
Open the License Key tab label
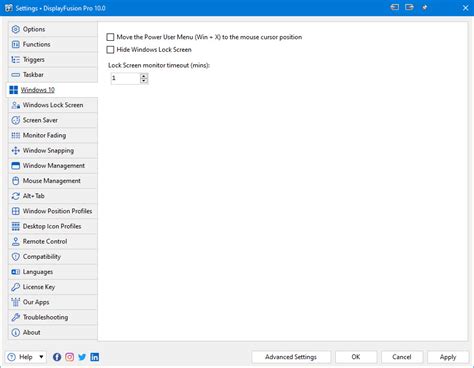click(x=39, y=287)
